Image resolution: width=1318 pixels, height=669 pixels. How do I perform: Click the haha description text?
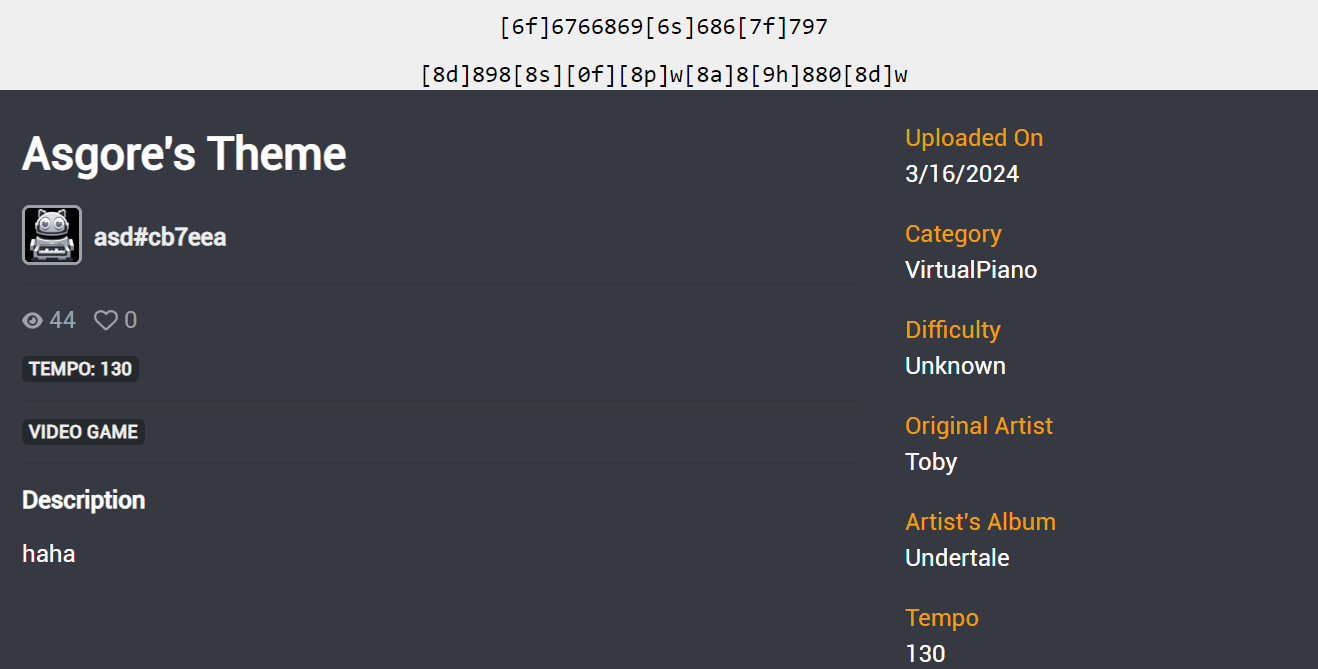coord(49,554)
